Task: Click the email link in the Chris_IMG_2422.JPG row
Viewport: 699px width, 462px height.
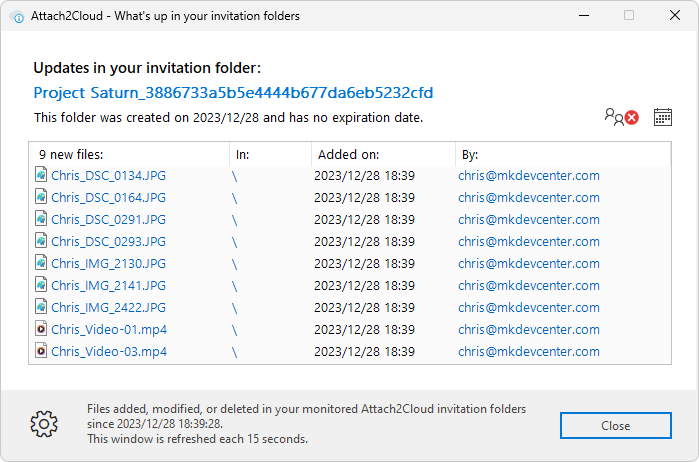Action: coord(529,308)
